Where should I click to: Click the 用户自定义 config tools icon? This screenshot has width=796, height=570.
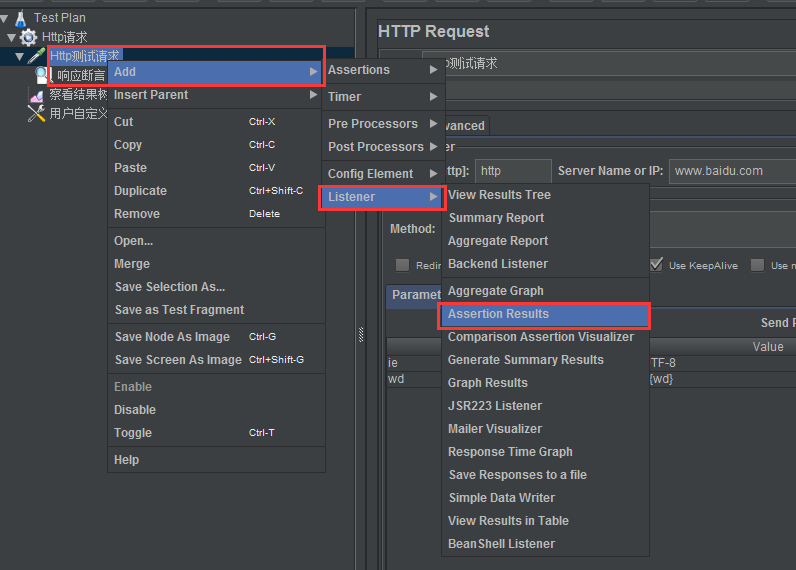click(36, 114)
